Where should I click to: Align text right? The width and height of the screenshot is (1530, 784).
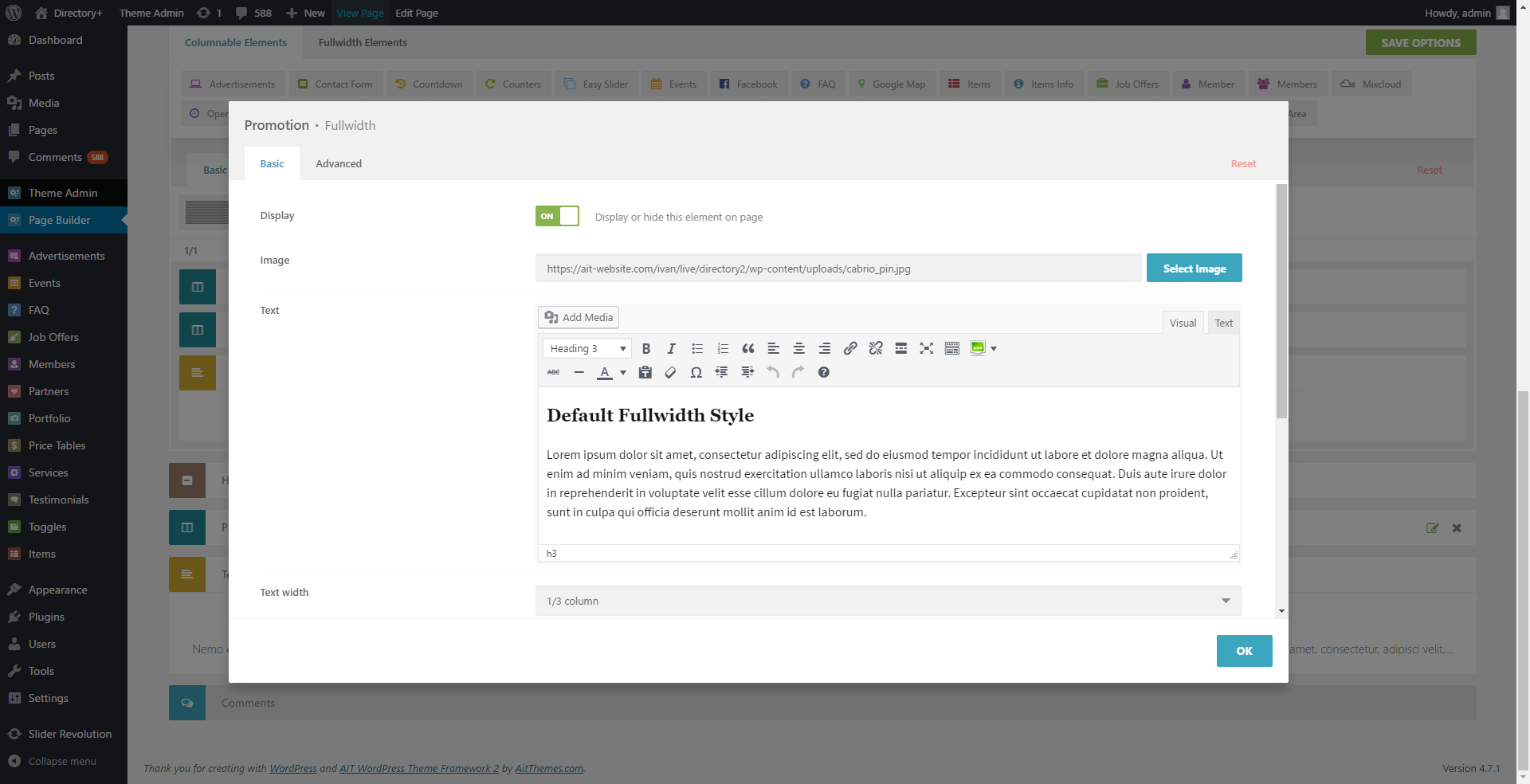(x=825, y=348)
